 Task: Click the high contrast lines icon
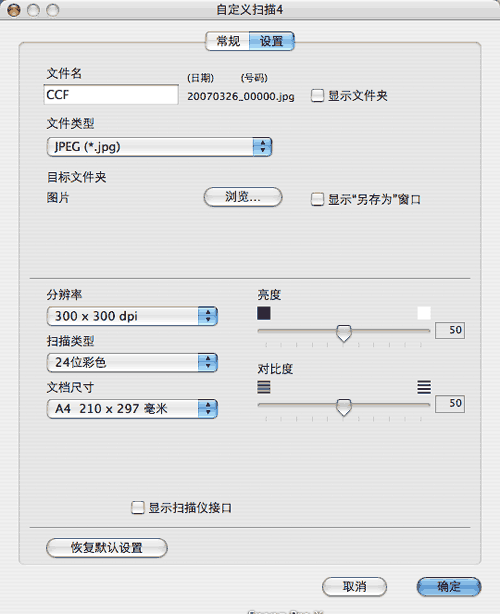424,387
